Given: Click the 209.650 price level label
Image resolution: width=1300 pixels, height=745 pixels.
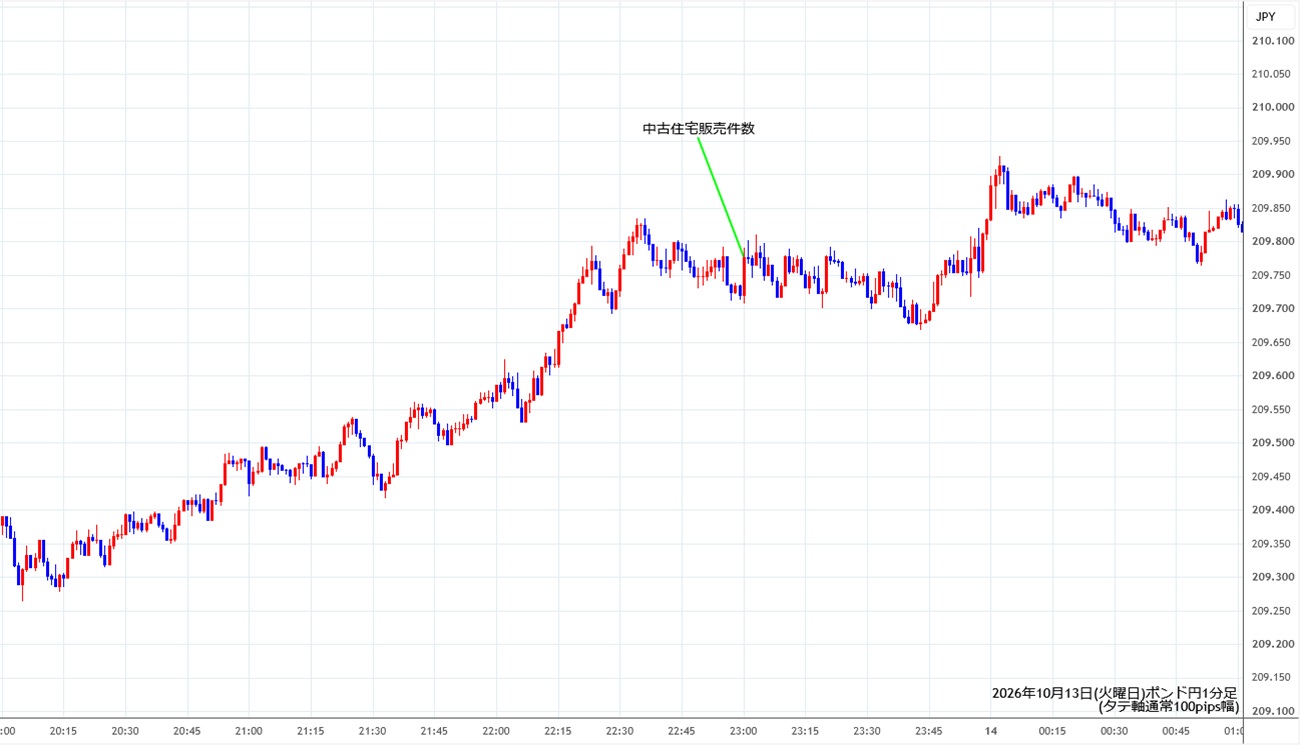Looking at the screenshot, I should [1272, 343].
